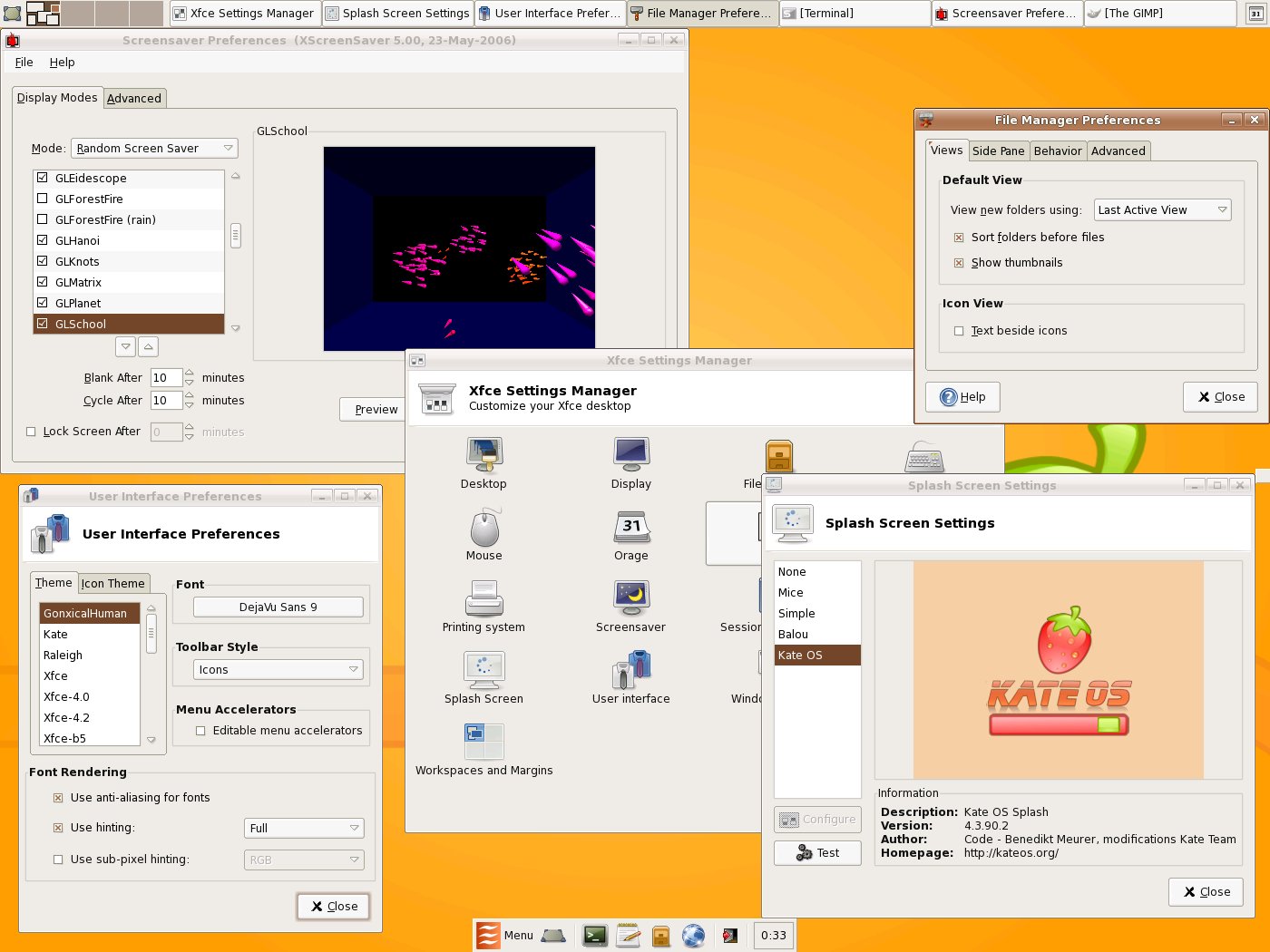Open the Xfce Menu button in the panel
The image size is (1270, 952).
click(x=505, y=936)
